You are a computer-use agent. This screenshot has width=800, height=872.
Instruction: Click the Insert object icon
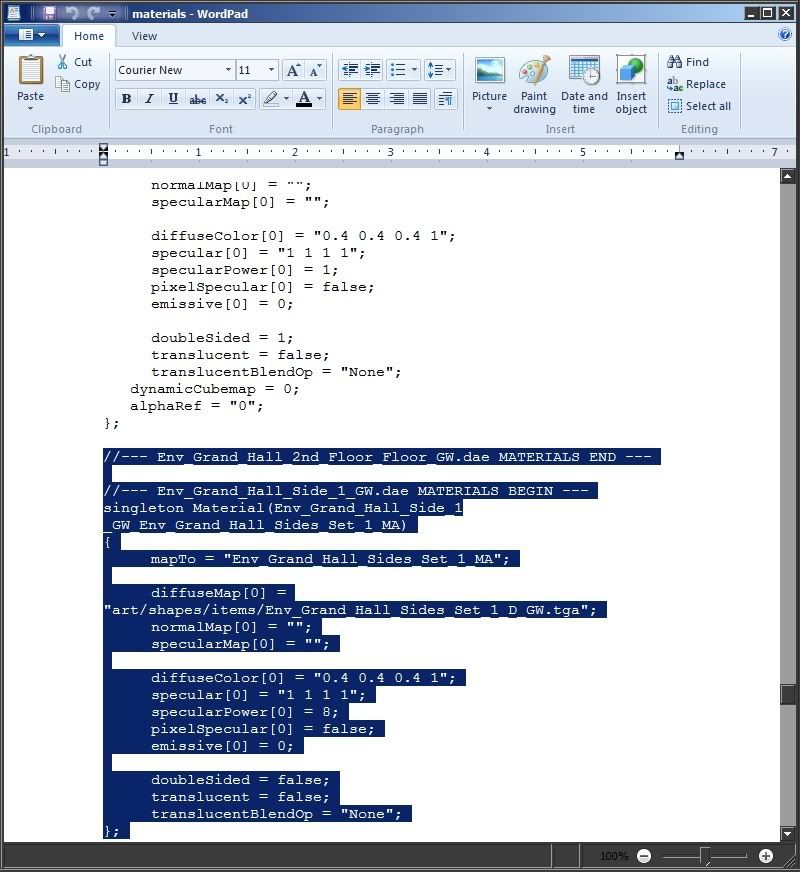tap(631, 85)
